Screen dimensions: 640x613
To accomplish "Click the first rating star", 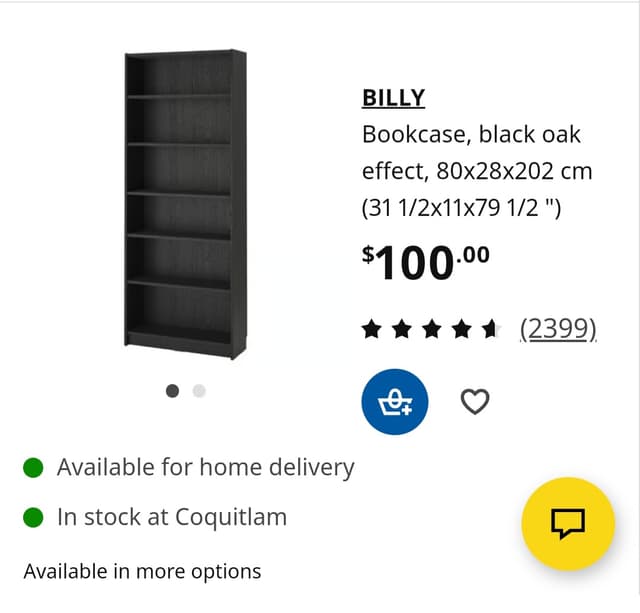I will (x=372, y=329).
